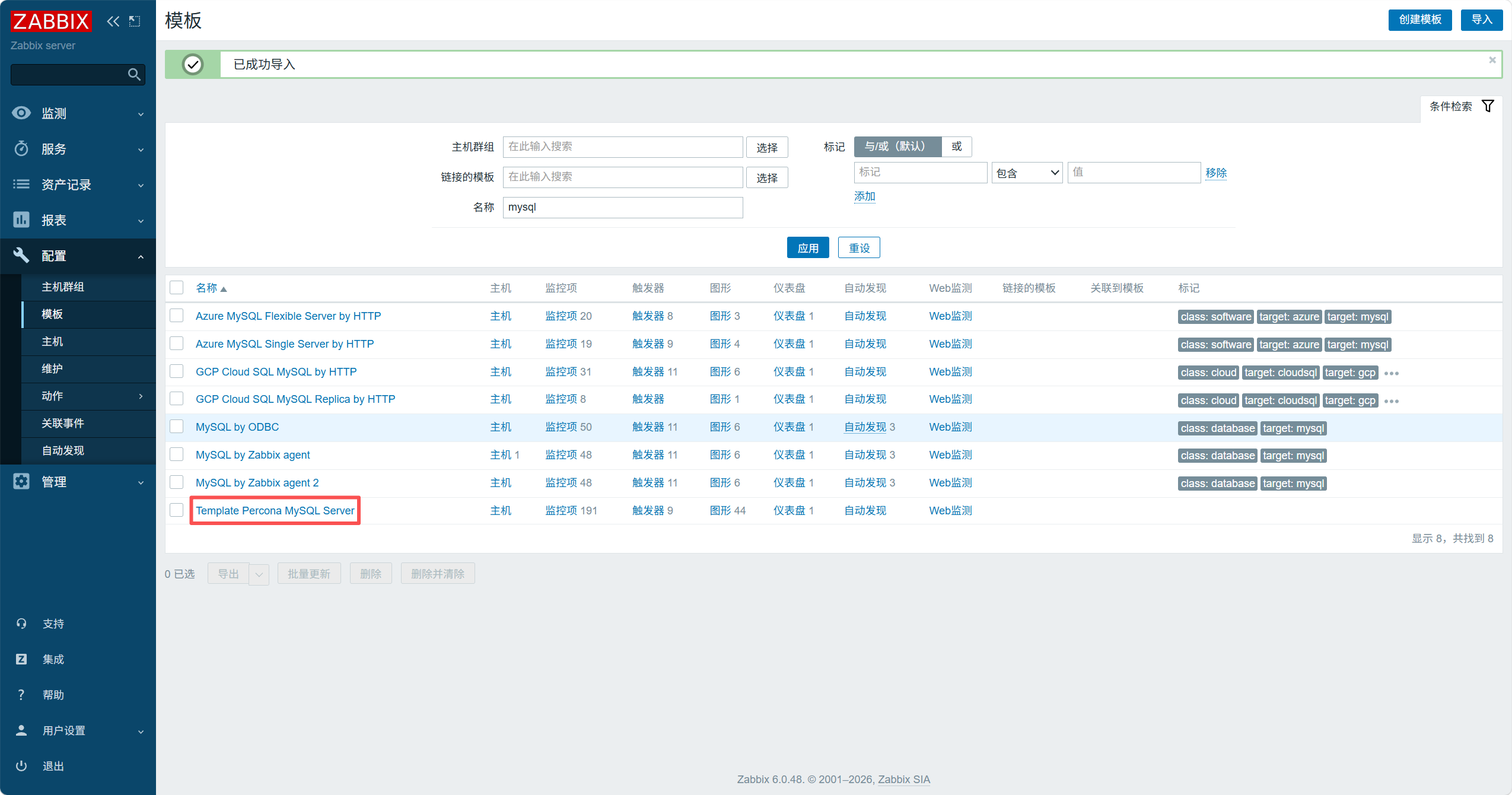
Task: Click the 重设 filter button
Action: [859, 247]
